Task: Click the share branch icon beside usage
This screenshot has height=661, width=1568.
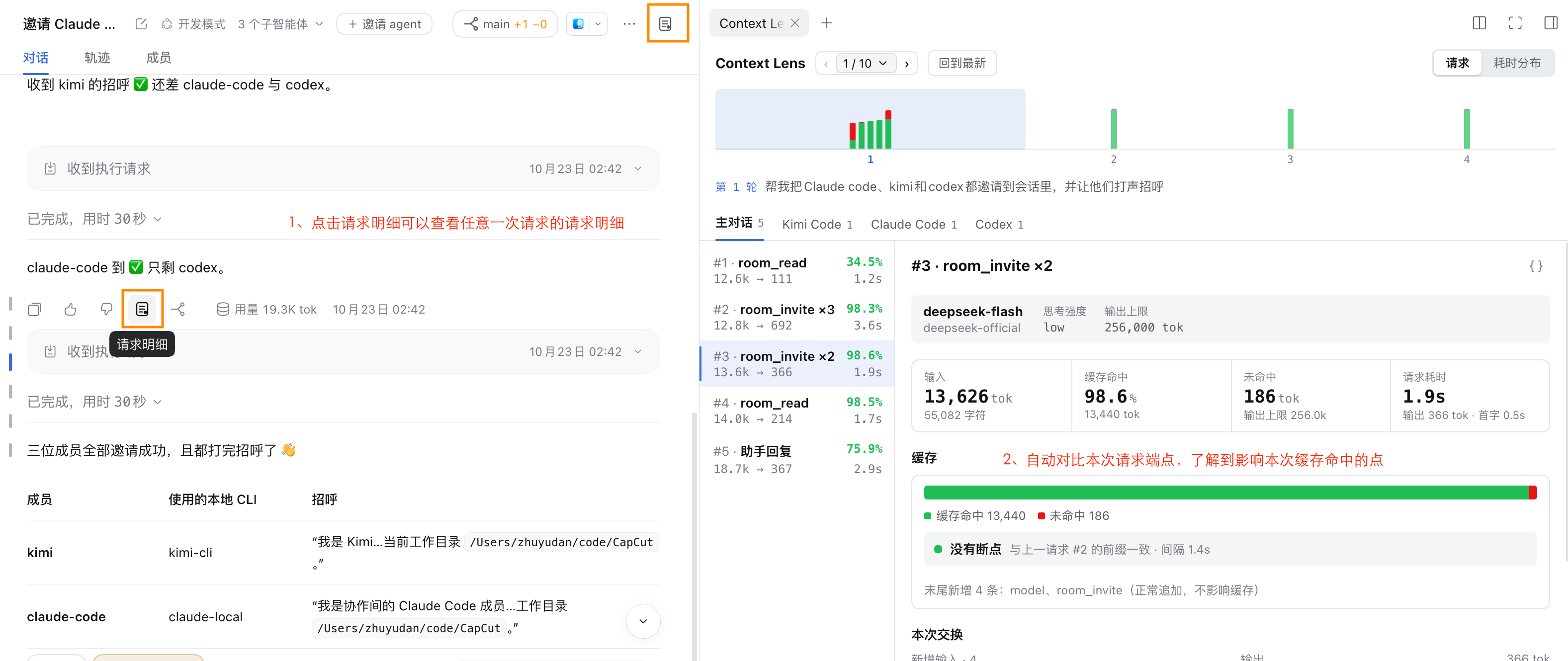Action: click(x=178, y=309)
